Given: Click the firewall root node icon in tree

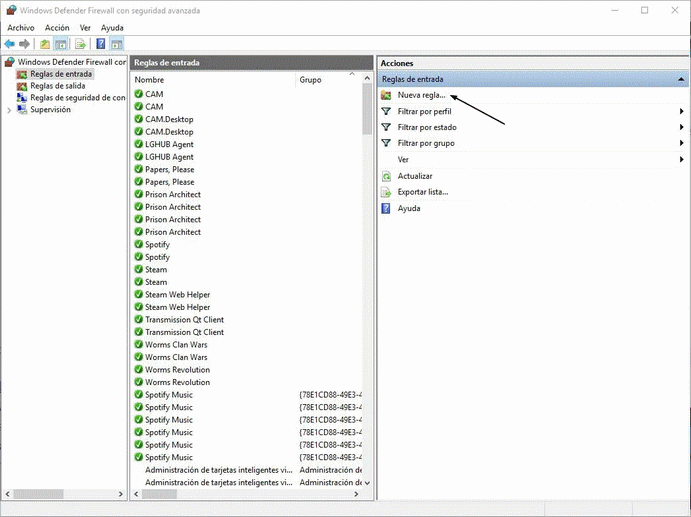Looking at the screenshot, I should 10,62.
